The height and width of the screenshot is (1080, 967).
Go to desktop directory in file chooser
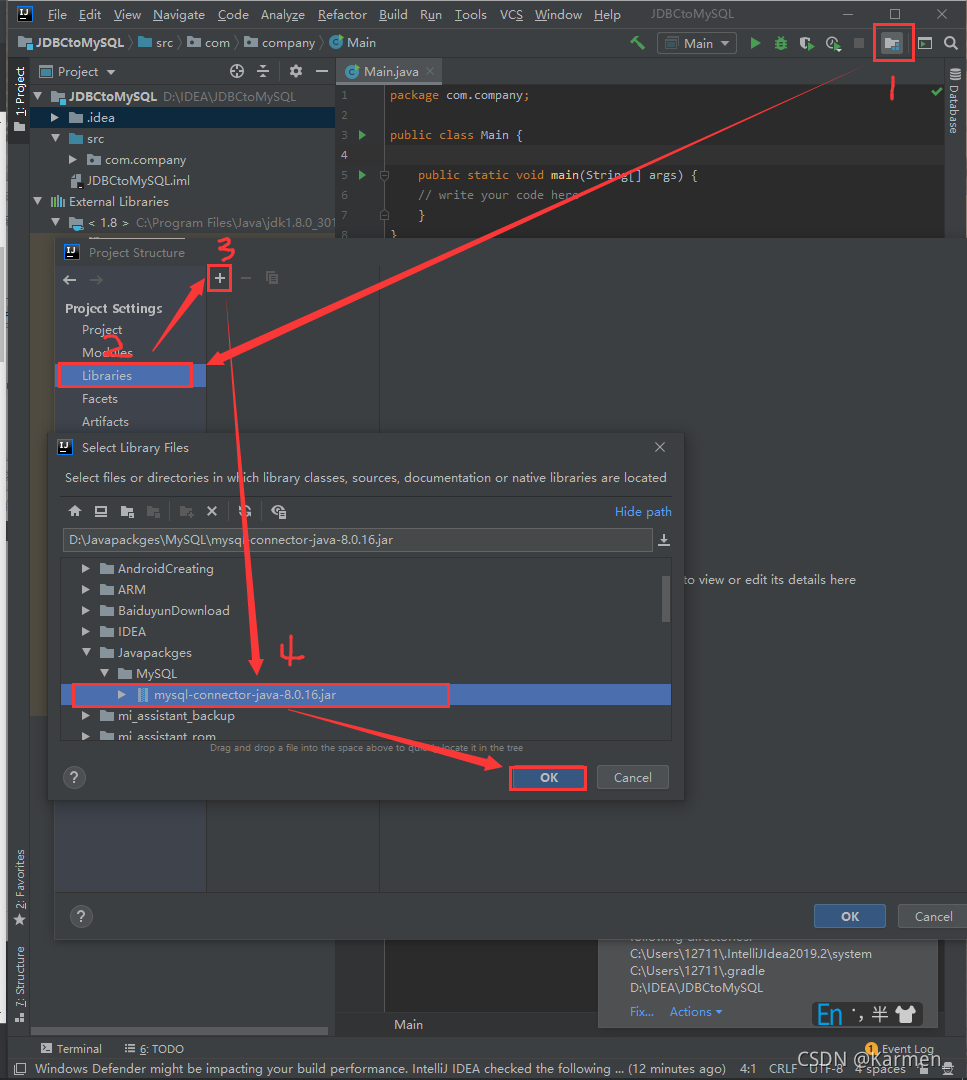tap(101, 511)
